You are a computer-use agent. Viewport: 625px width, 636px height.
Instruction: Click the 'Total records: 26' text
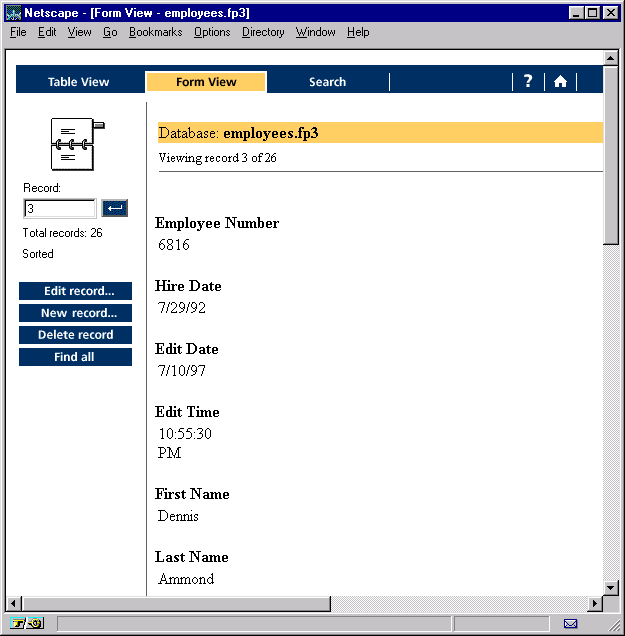[x=62, y=233]
